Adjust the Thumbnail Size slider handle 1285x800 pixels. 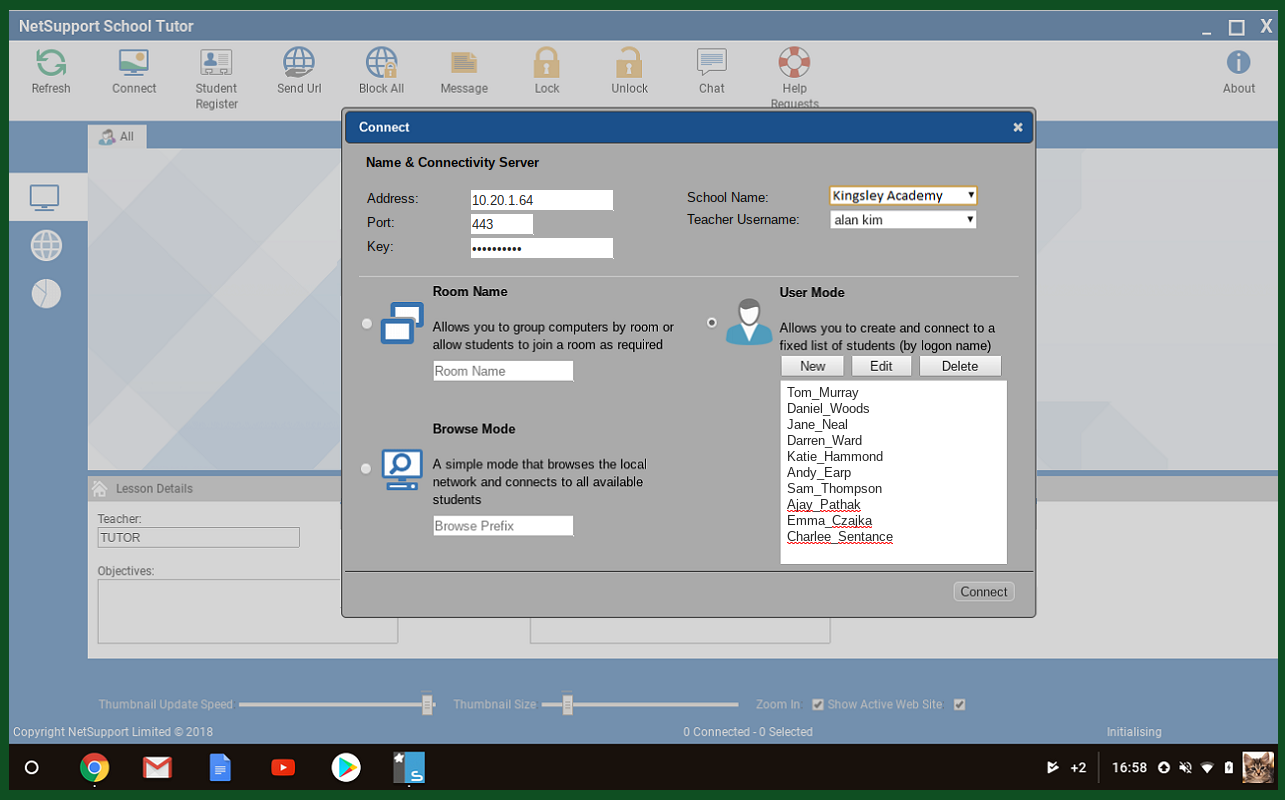tap(567, 705)
